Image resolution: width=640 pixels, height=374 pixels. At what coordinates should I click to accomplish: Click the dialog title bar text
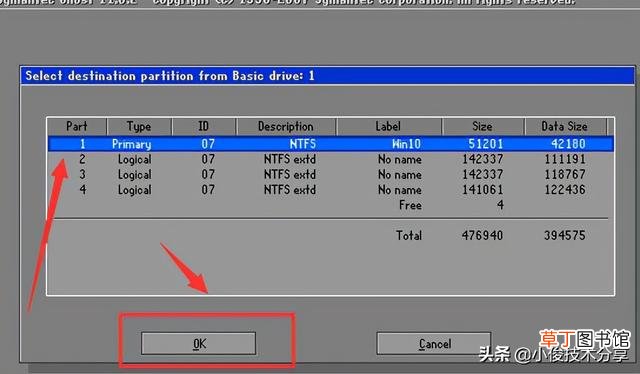coord(170,76)
